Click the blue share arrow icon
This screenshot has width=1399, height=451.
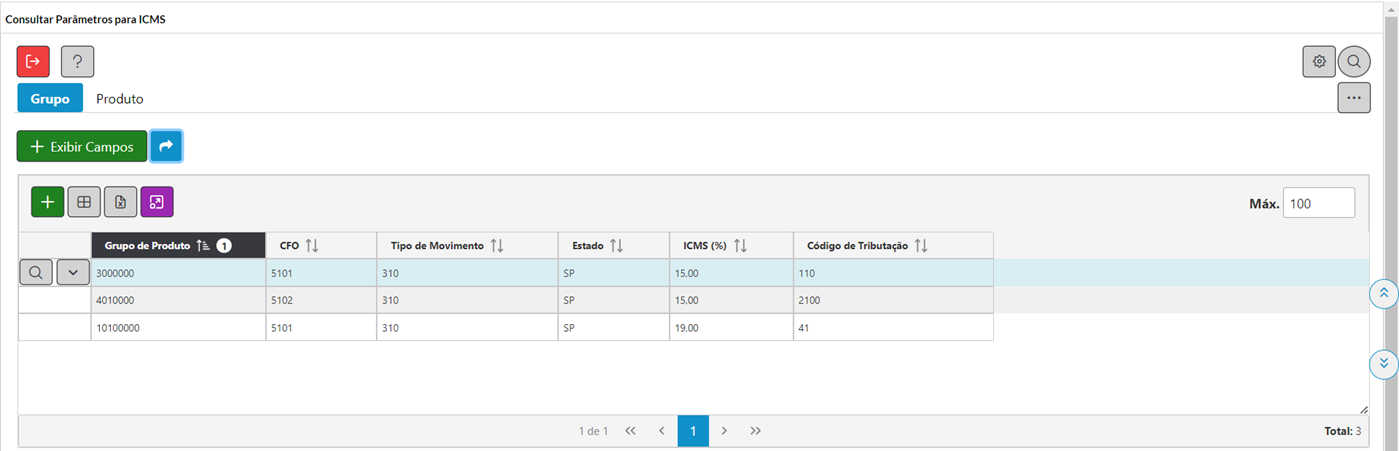tap(166, 146)
